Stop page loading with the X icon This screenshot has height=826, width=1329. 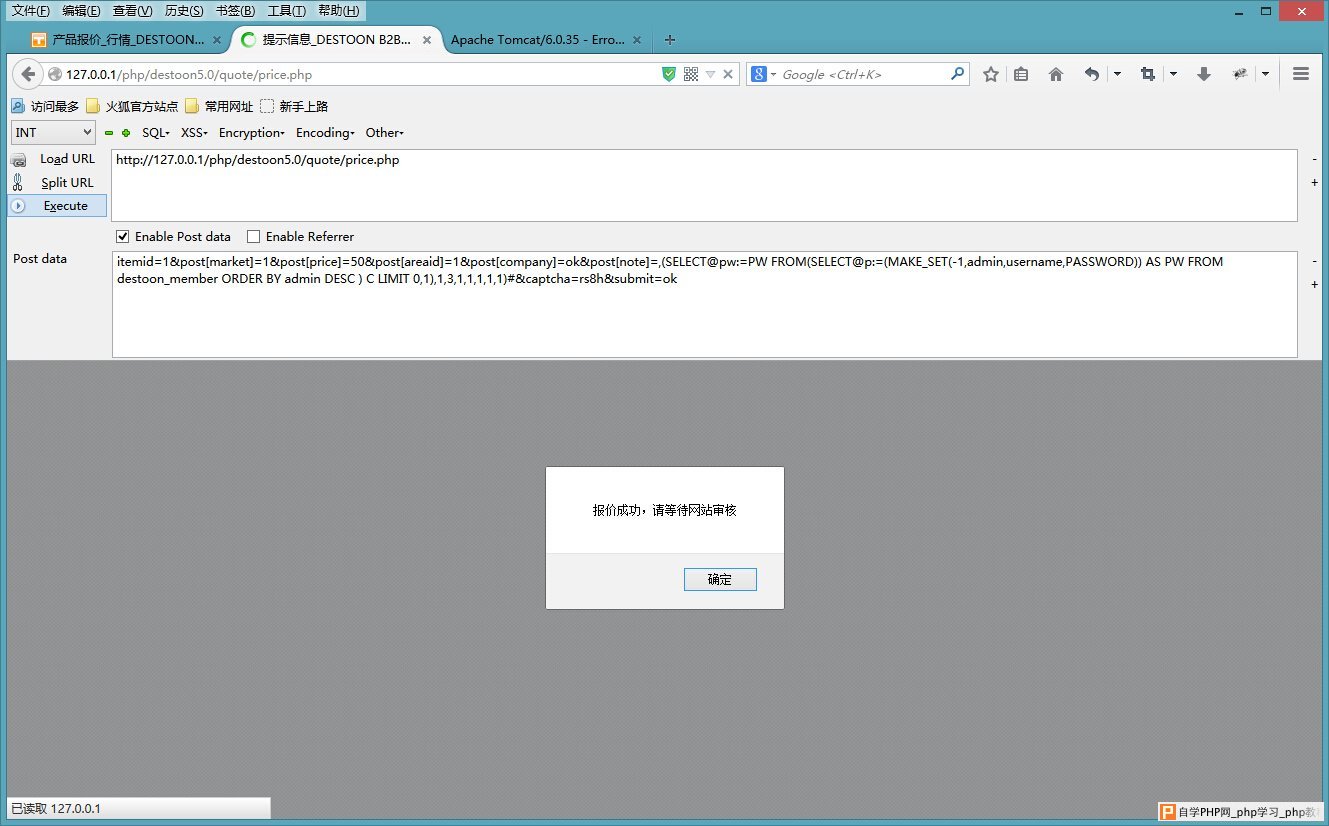click(728, 74)
